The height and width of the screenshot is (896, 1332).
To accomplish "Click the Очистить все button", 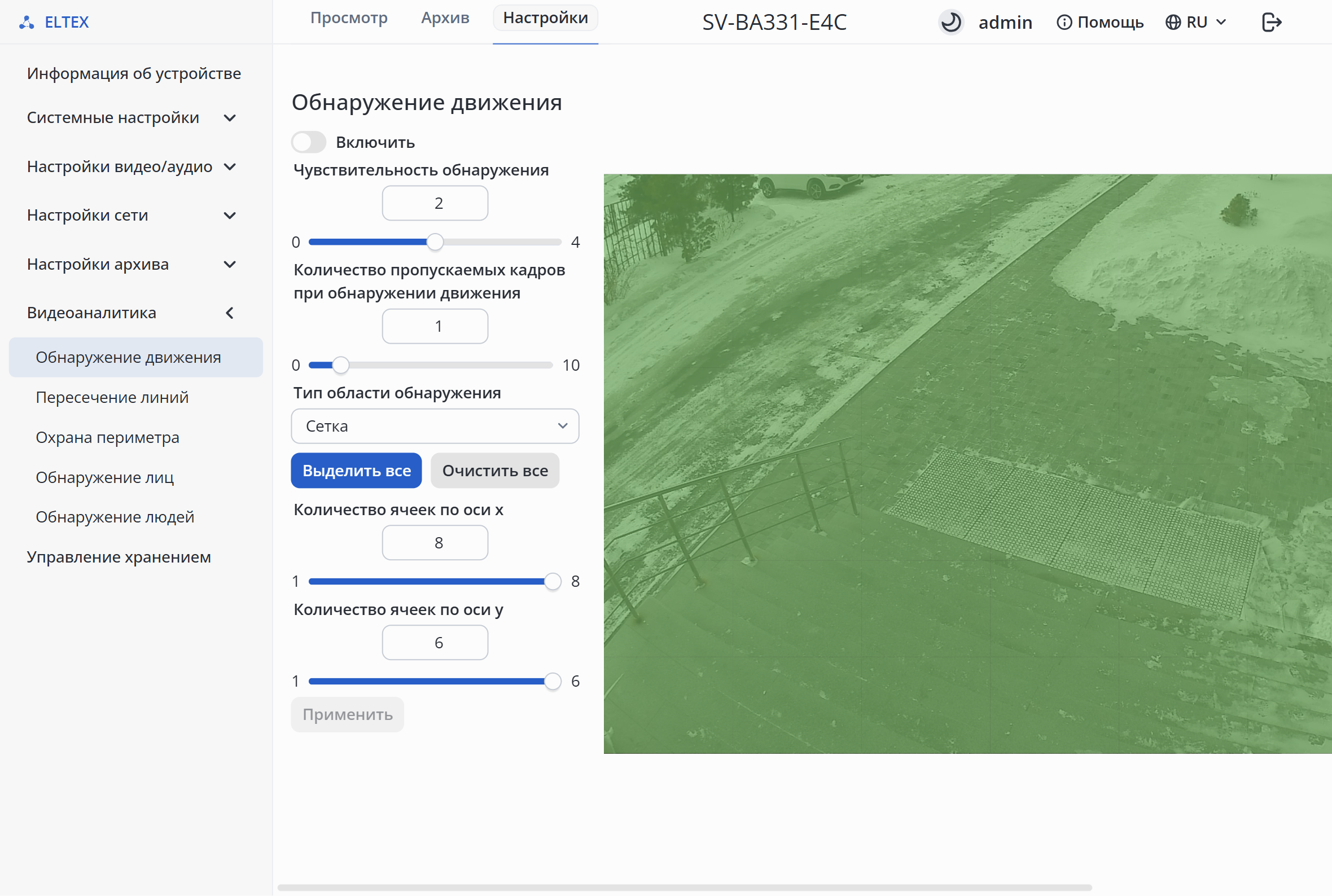I will (x=495, y=471).
